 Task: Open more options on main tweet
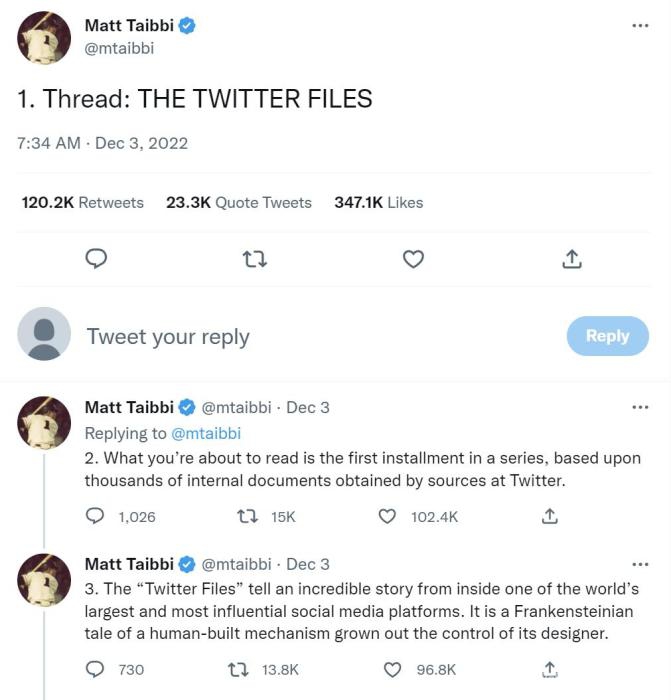[640, 25]
